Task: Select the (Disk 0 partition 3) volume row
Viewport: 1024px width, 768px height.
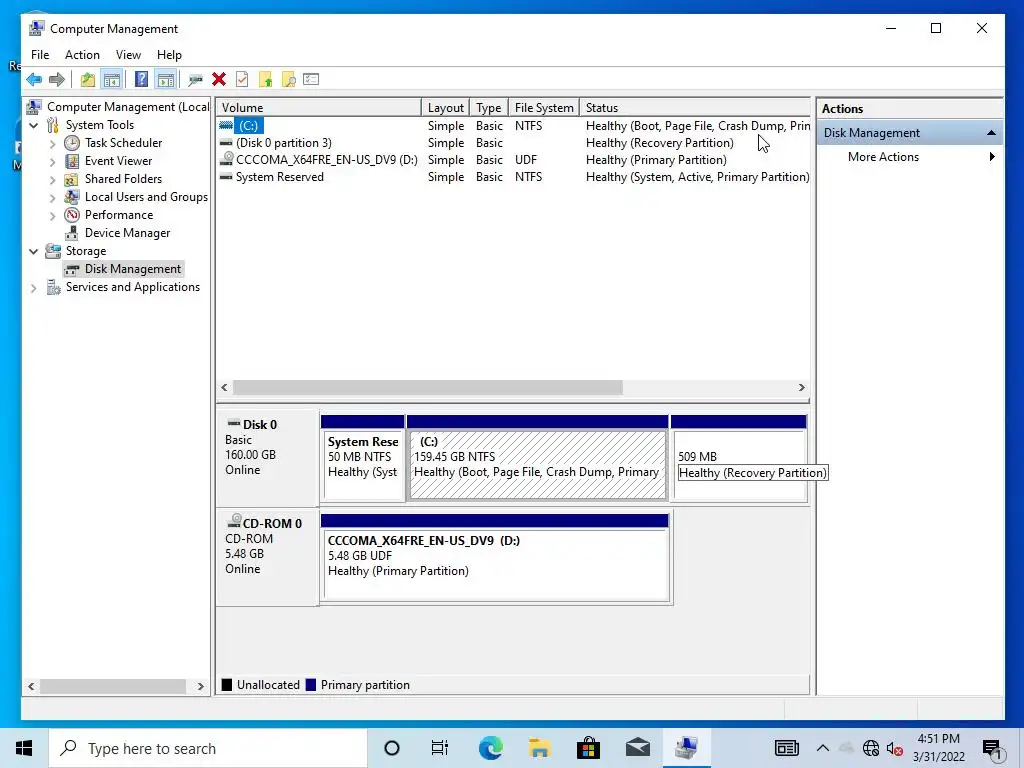Action: [x=513, y=142]
